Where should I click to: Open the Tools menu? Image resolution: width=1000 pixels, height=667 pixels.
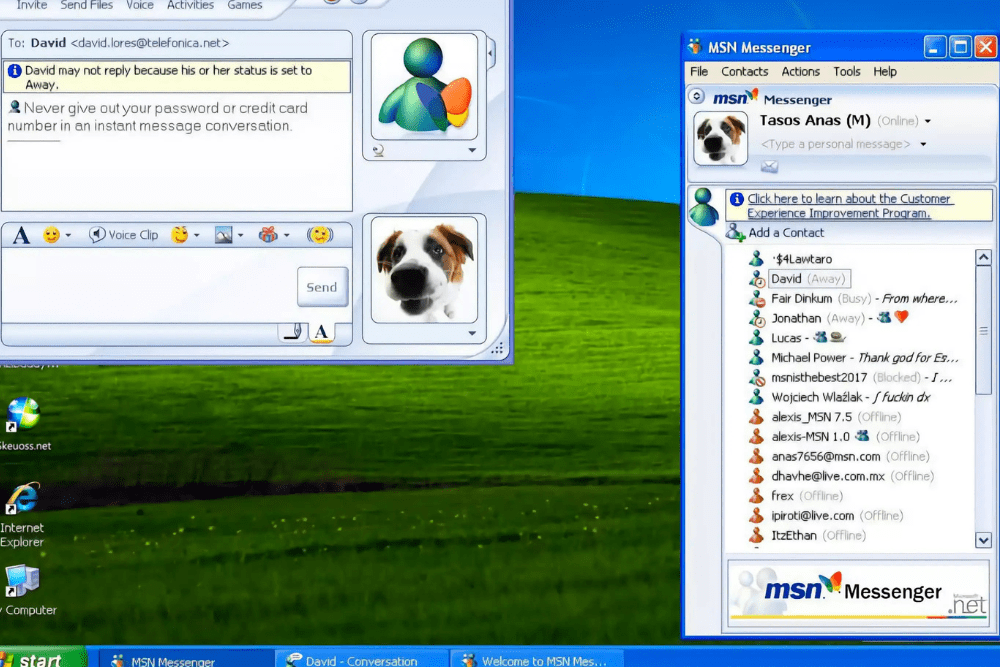(x=846, y=72)
